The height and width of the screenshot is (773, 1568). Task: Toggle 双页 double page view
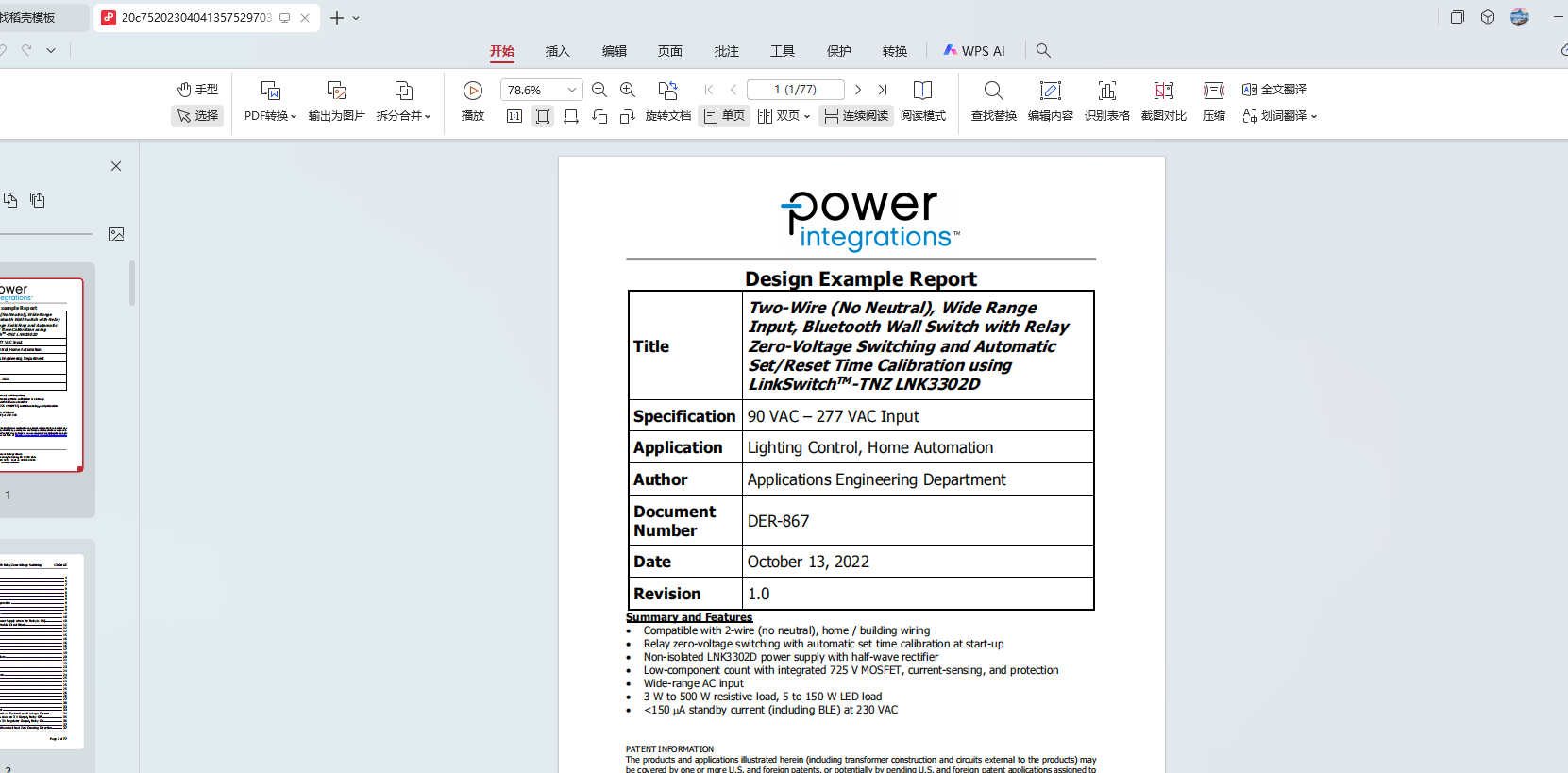click(779, 115)
